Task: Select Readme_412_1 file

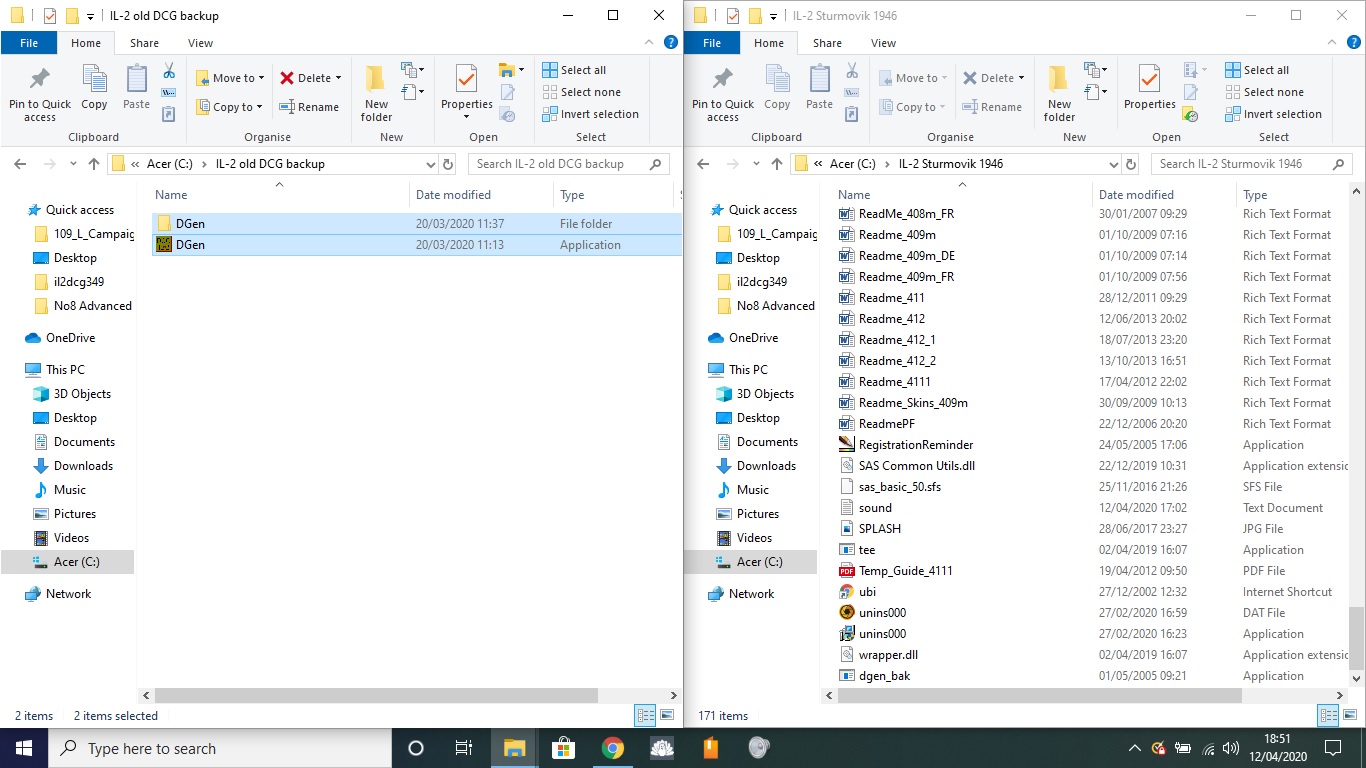Action: (897, 340)
